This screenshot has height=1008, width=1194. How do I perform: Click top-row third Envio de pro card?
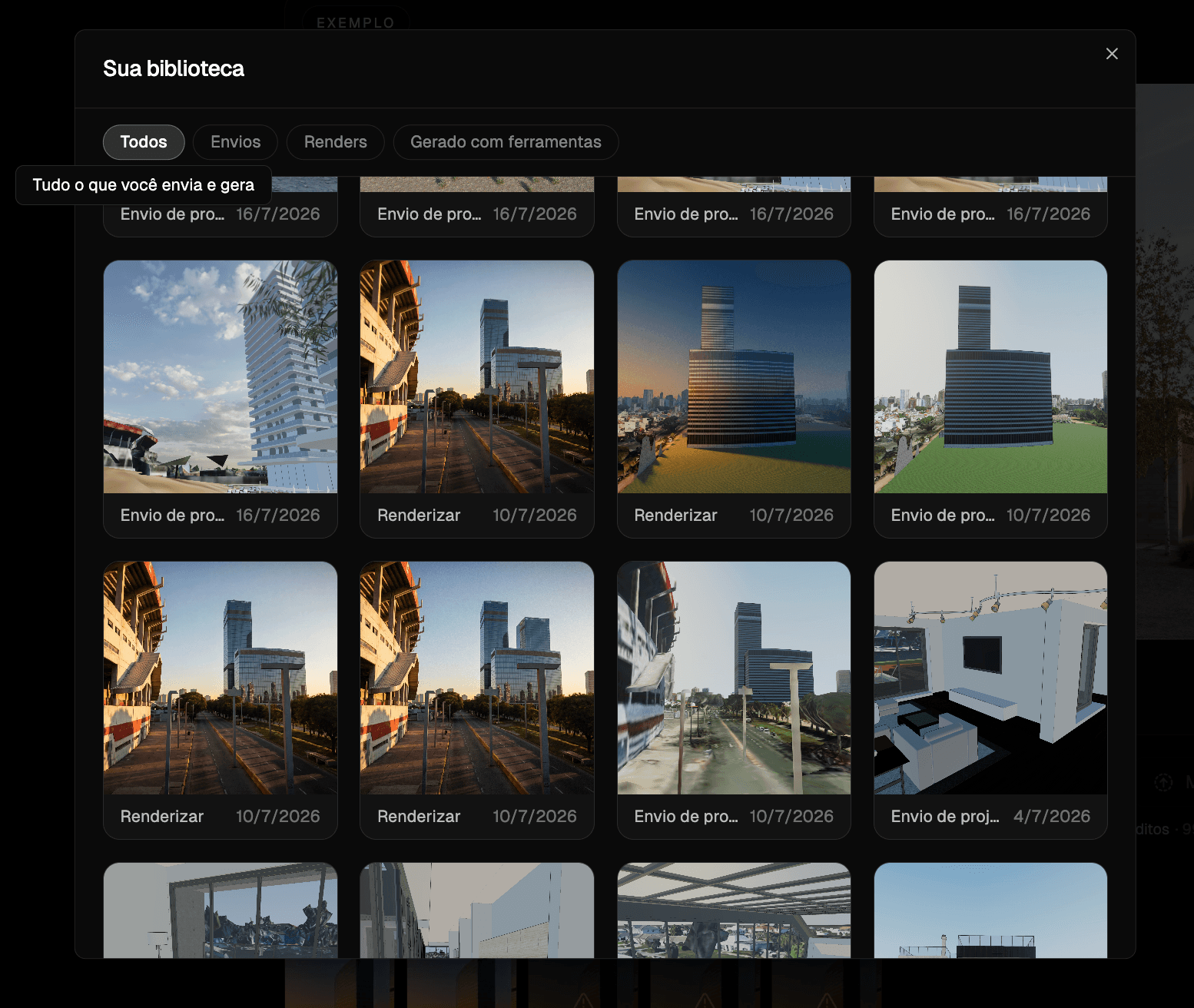pyautogui.click(x=734, y=207)
